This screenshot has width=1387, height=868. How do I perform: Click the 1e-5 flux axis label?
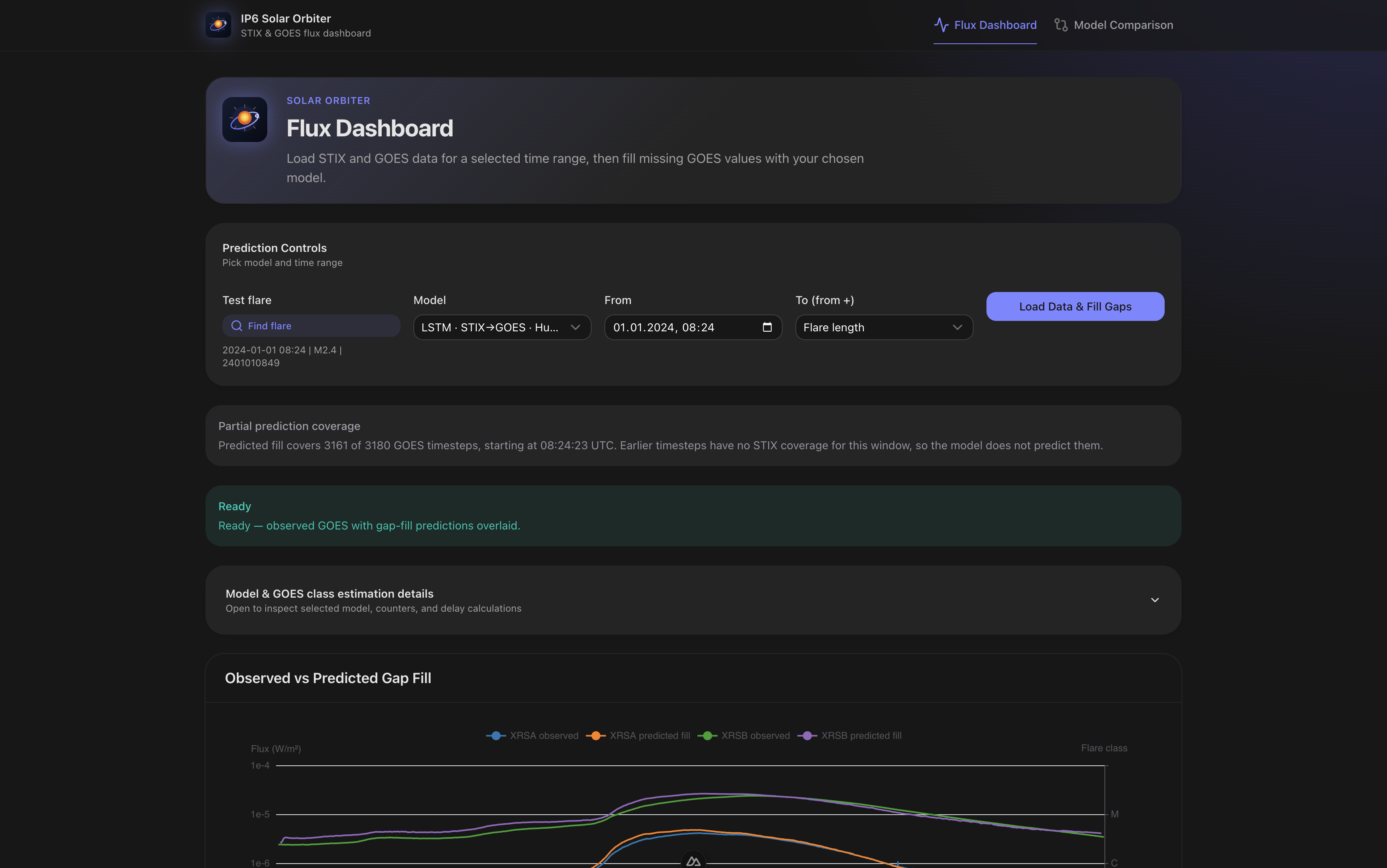tap(260, 814)
